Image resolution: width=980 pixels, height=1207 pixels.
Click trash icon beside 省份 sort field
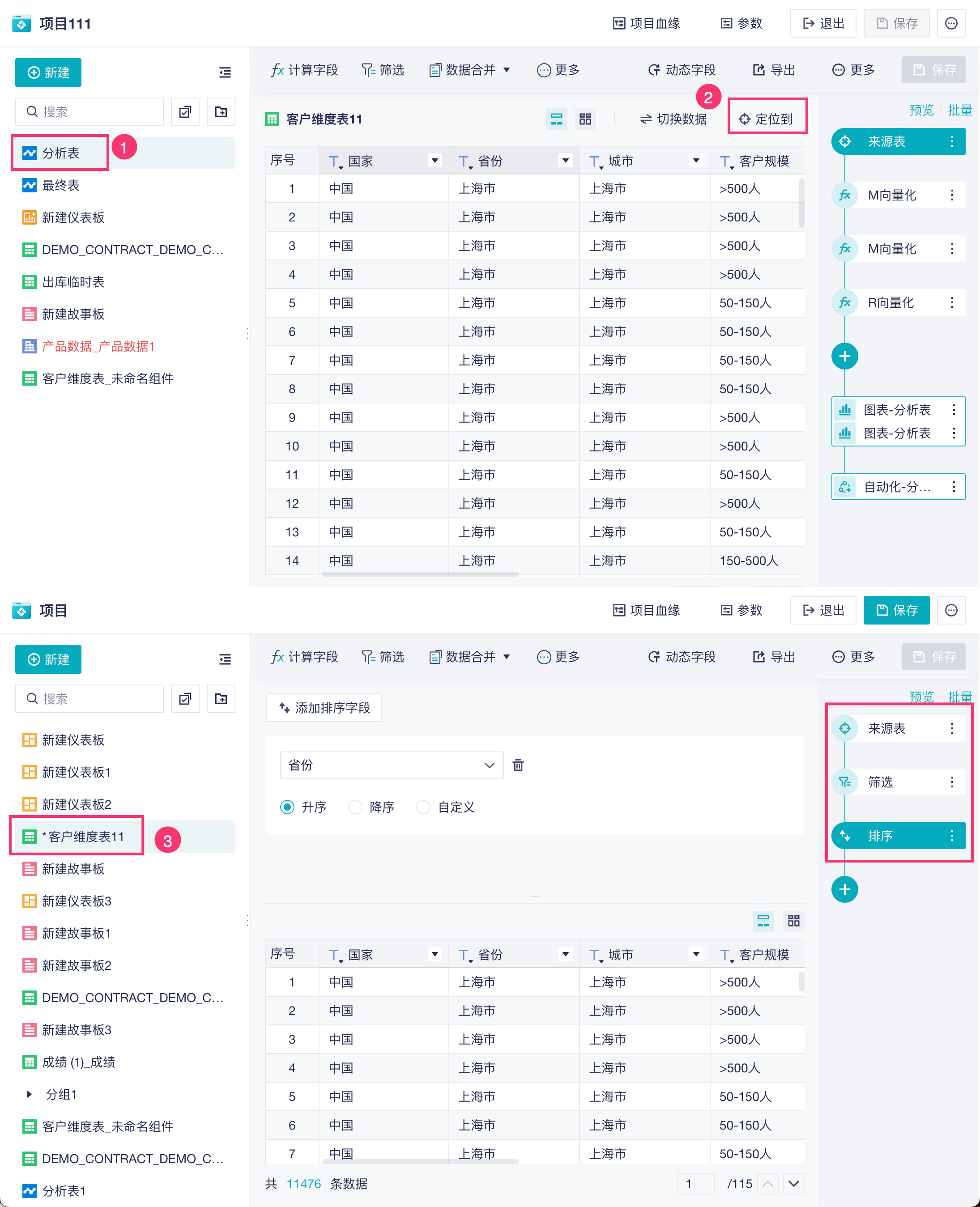[518, 765]
